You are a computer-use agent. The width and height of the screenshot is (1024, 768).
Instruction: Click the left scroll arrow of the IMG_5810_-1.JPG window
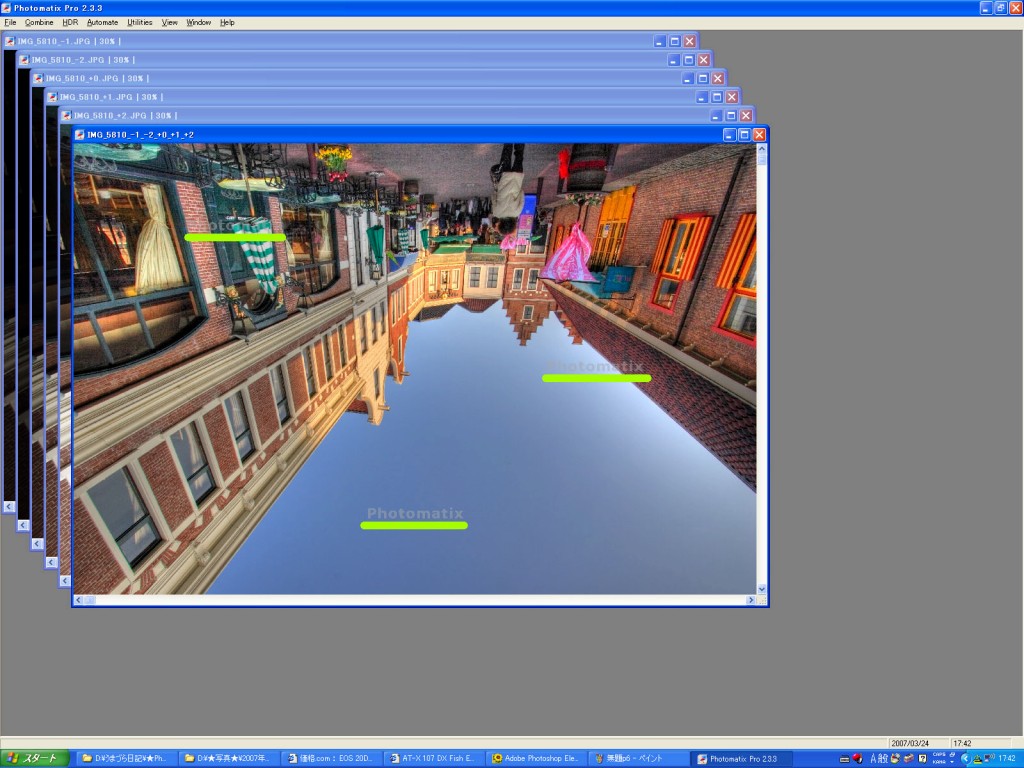coord(8,506)
